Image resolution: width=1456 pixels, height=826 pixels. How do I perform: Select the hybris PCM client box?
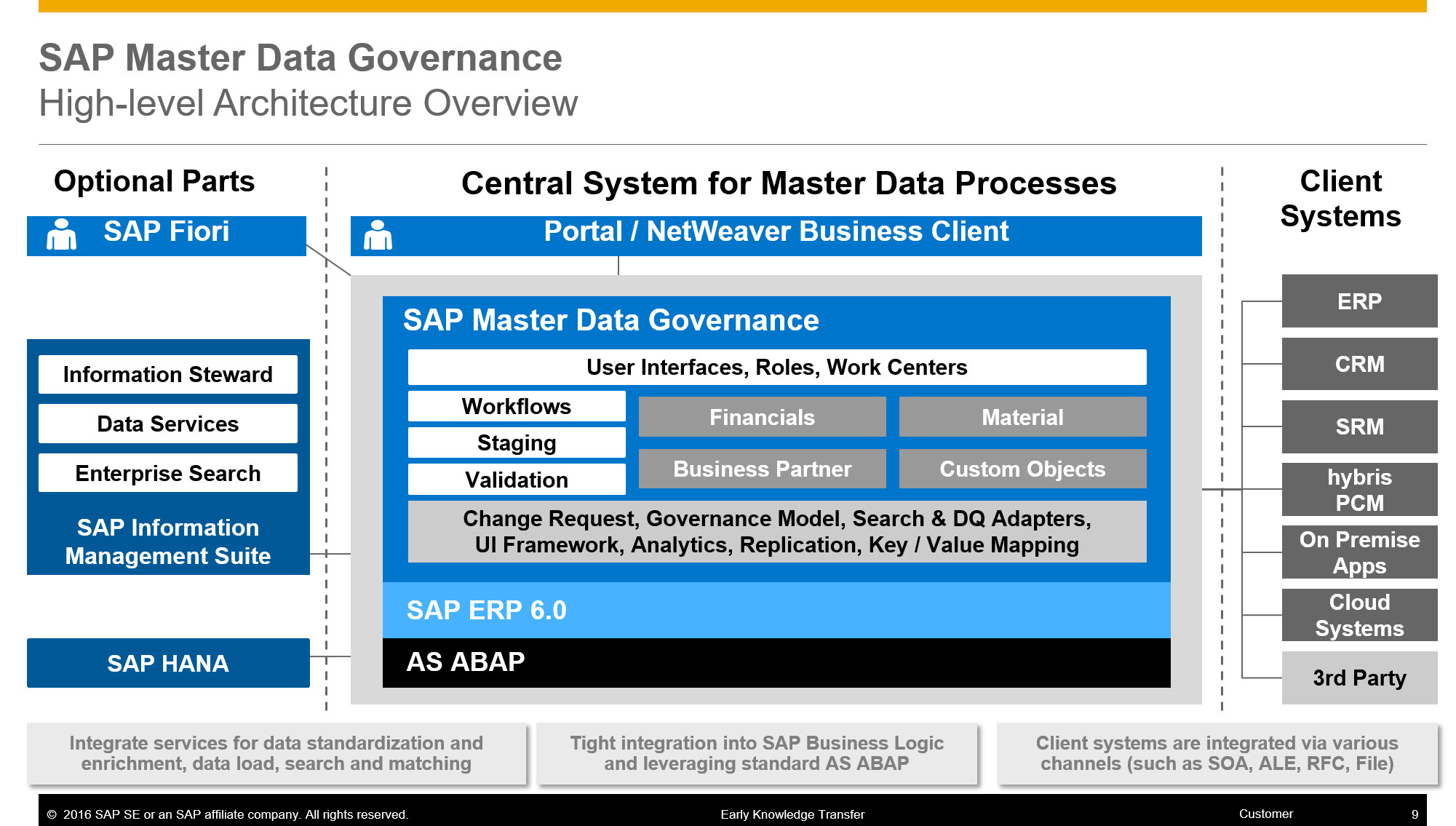tap(1359, 490)
